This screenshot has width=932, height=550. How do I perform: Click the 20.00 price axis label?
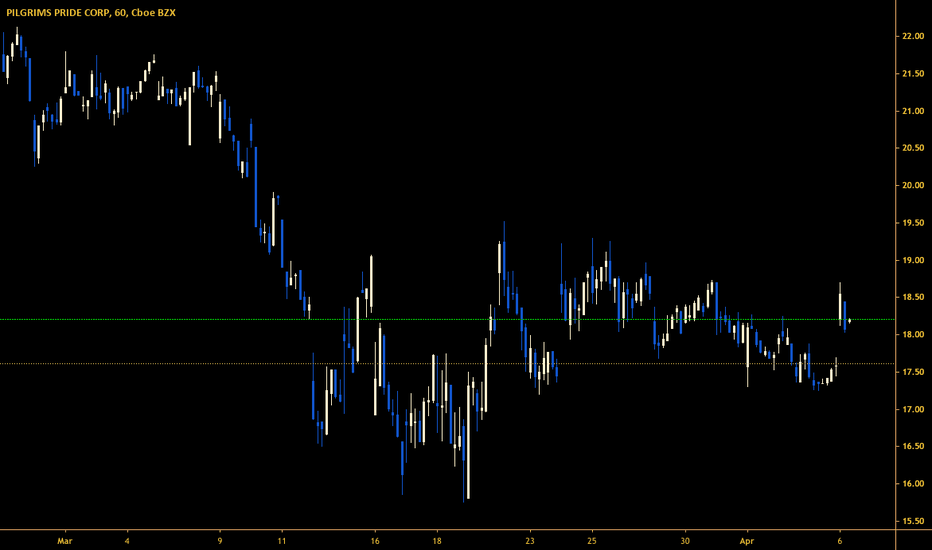coord(913,186)
